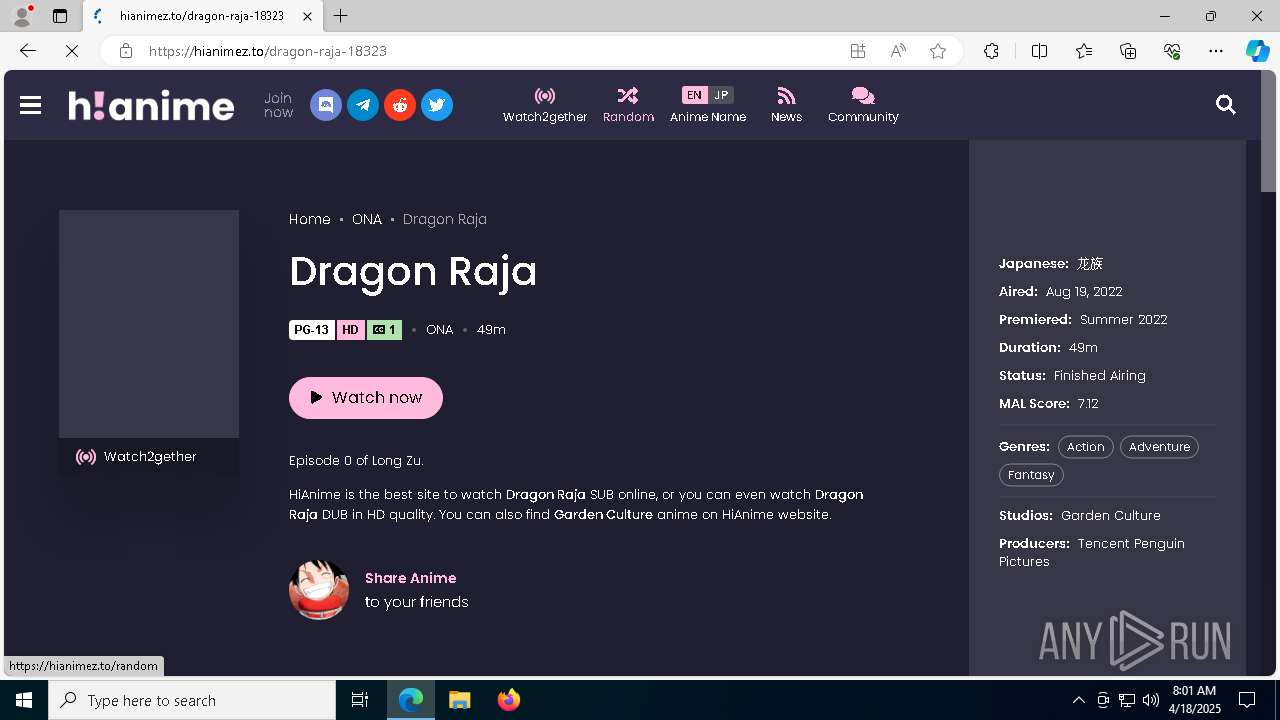Click the PG-13 rating badge
This screenshot has height=720, width=1280.
[312, 330]
